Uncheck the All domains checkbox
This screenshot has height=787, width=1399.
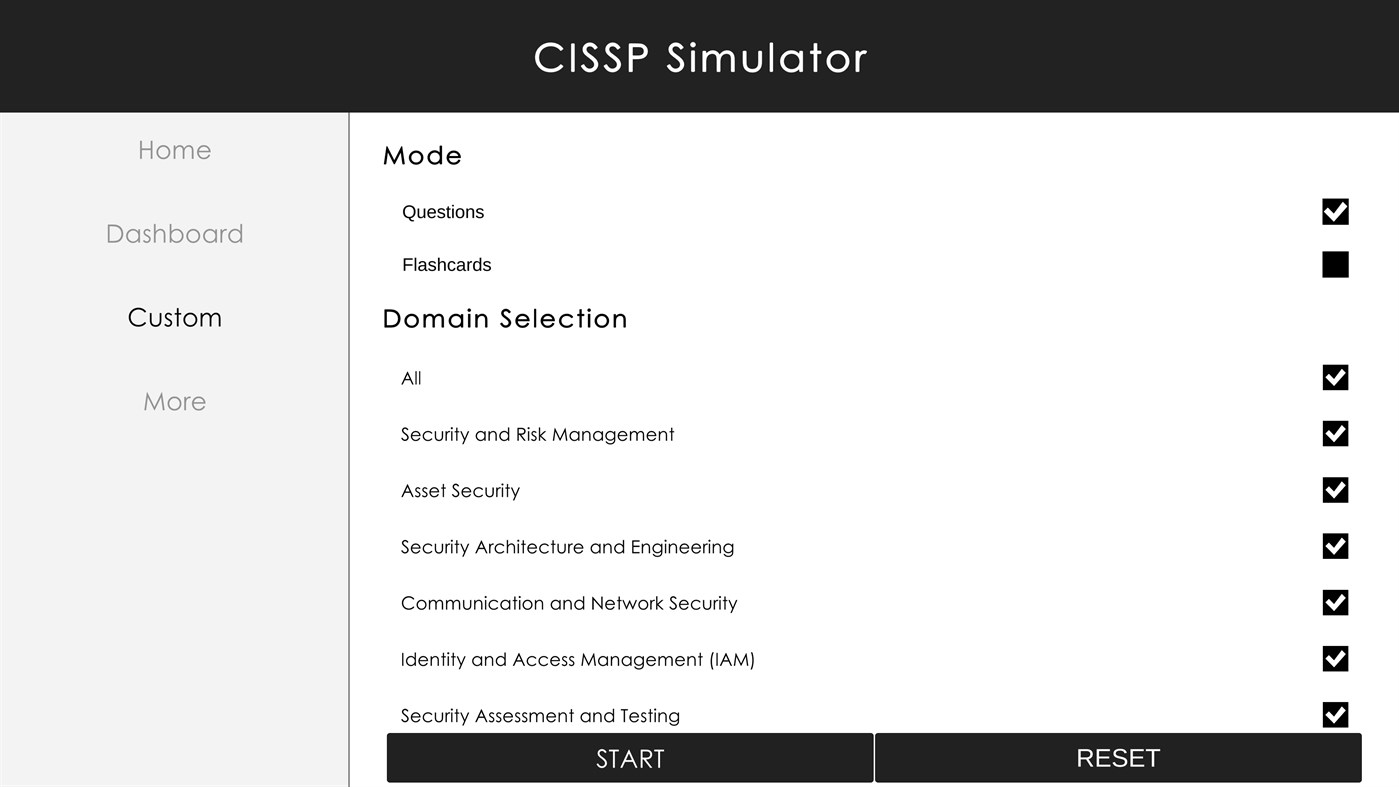pyautogui.click(x=1335, y=377)
